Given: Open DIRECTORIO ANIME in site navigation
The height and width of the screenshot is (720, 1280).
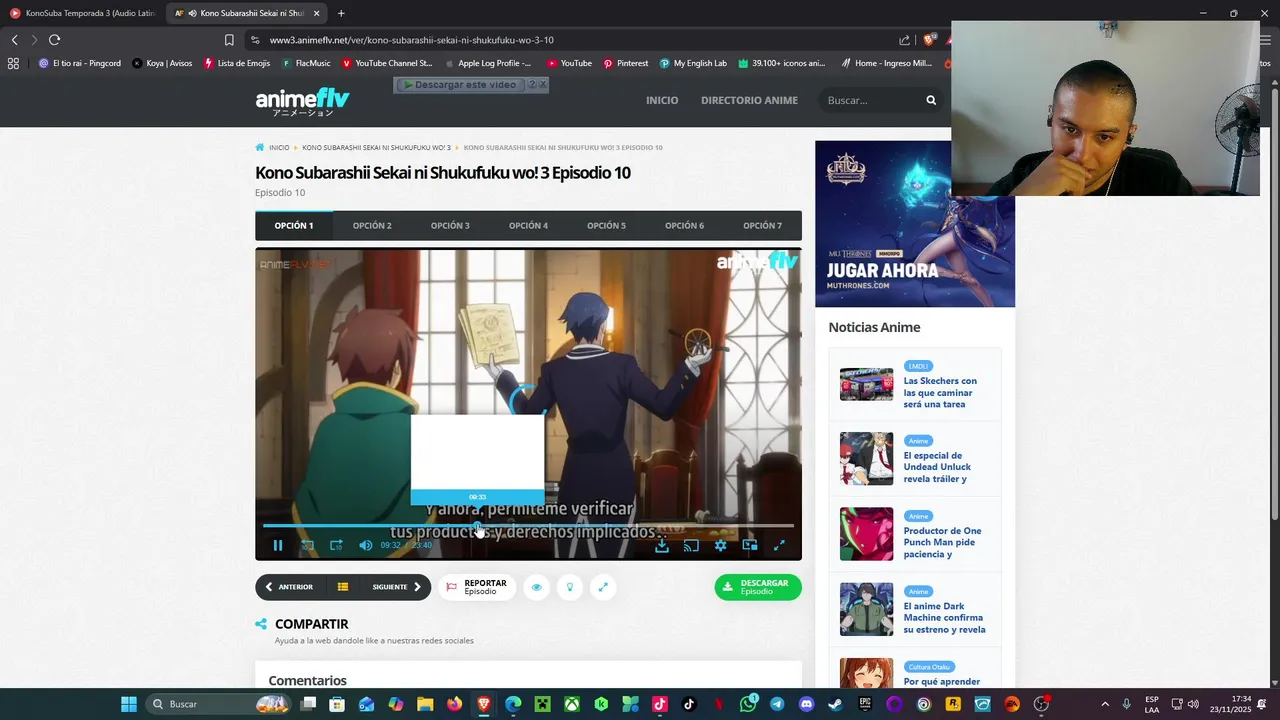Looking at the screenshot, I should point(749,100).
